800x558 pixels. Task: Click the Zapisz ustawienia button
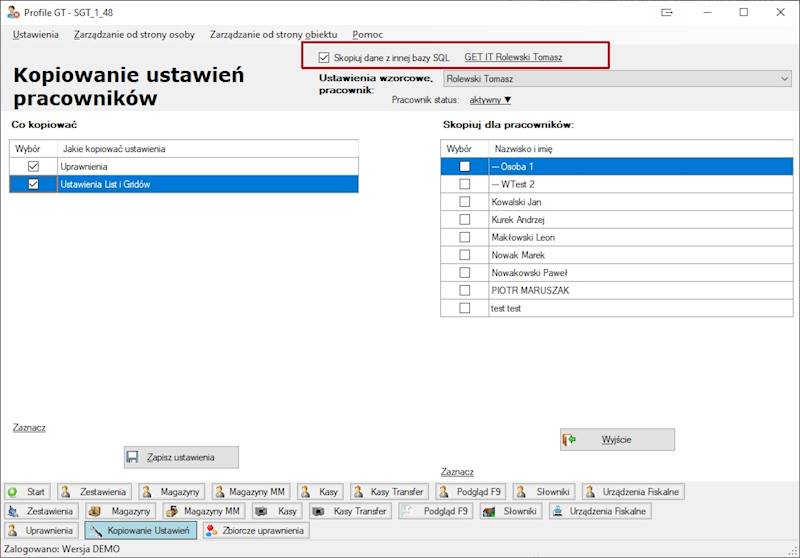click(x=181, y=458)
